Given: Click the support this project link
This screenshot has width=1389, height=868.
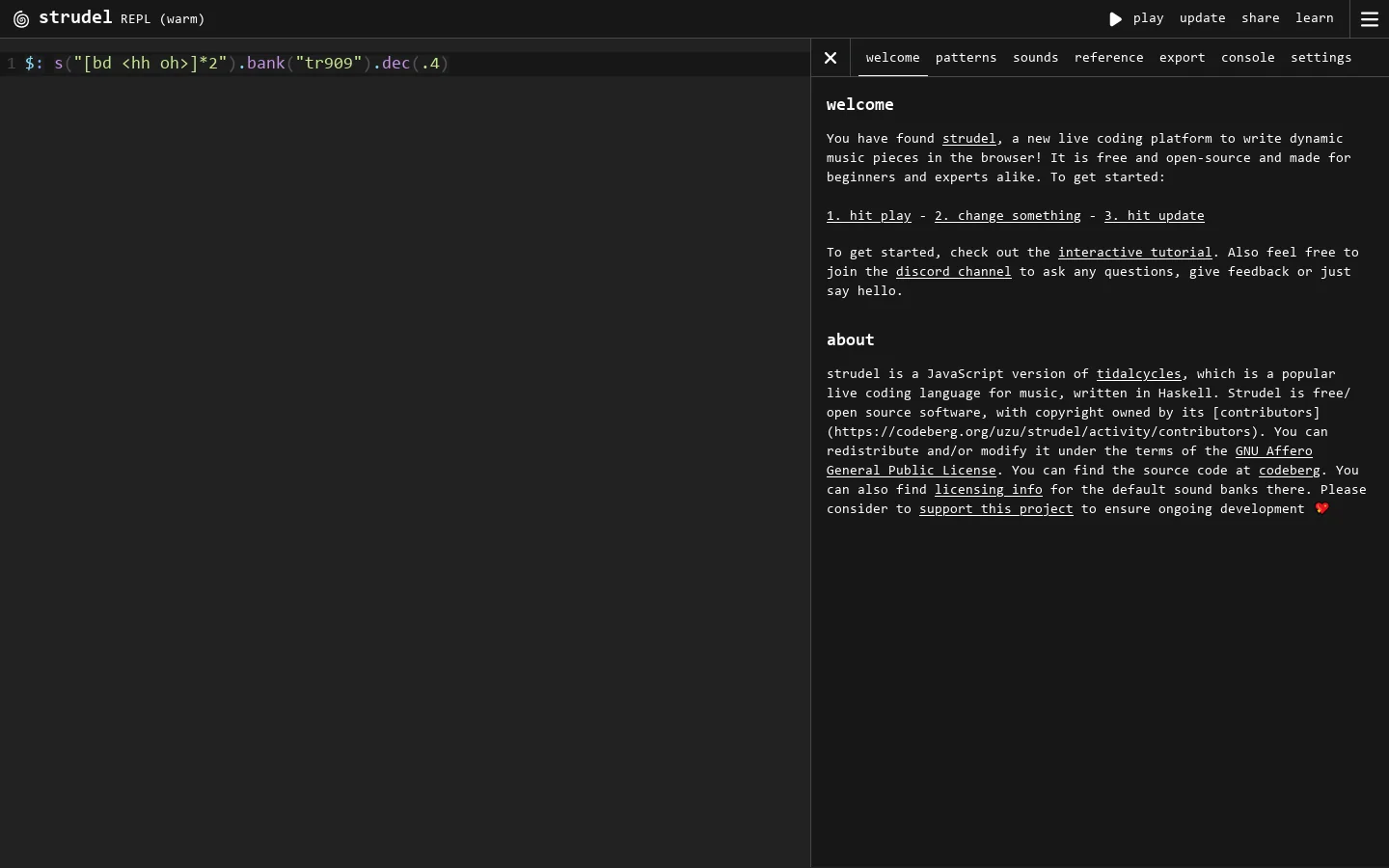Looking at the screenshot, I should (996, 509).
